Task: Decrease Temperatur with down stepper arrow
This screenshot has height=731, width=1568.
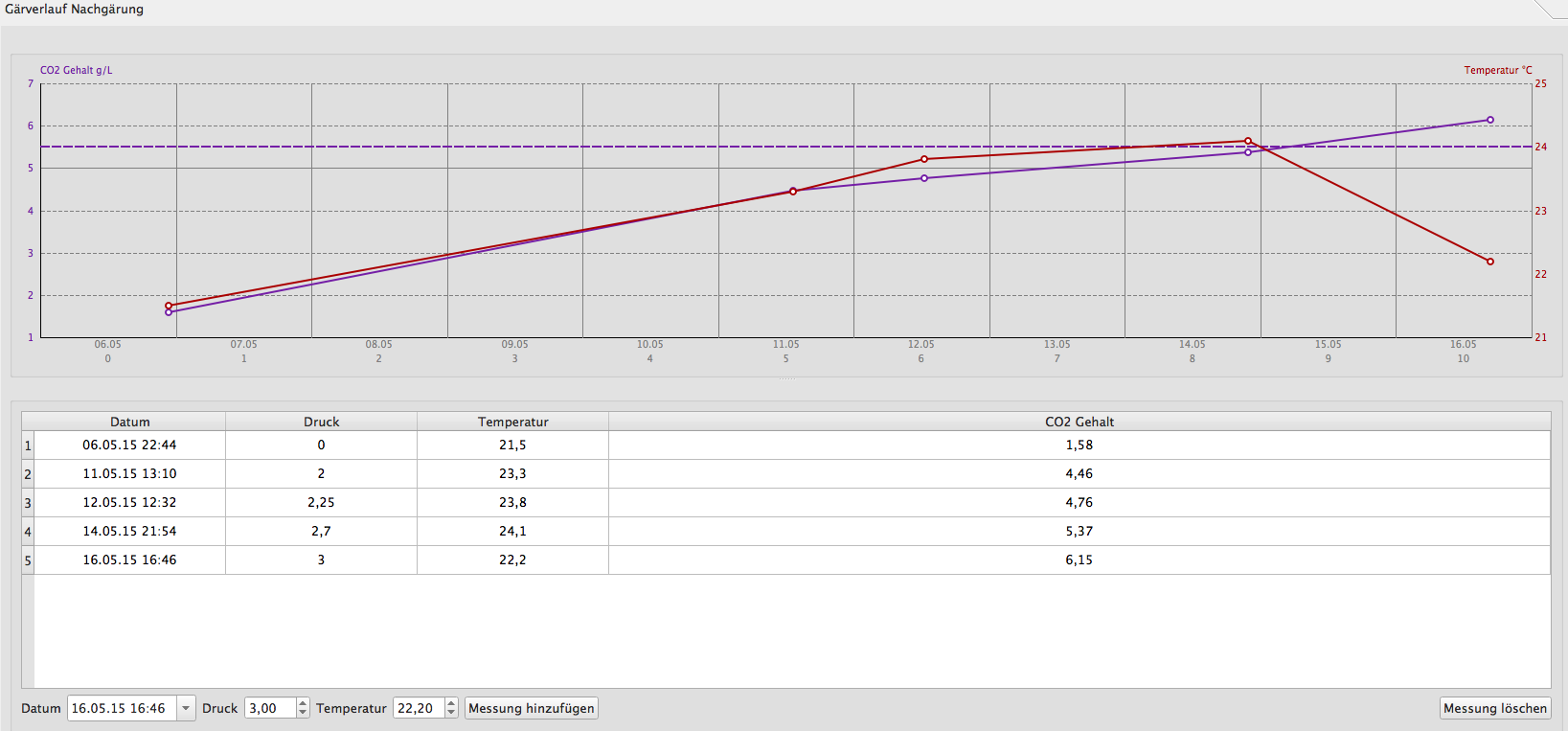Action: (451, 714)
